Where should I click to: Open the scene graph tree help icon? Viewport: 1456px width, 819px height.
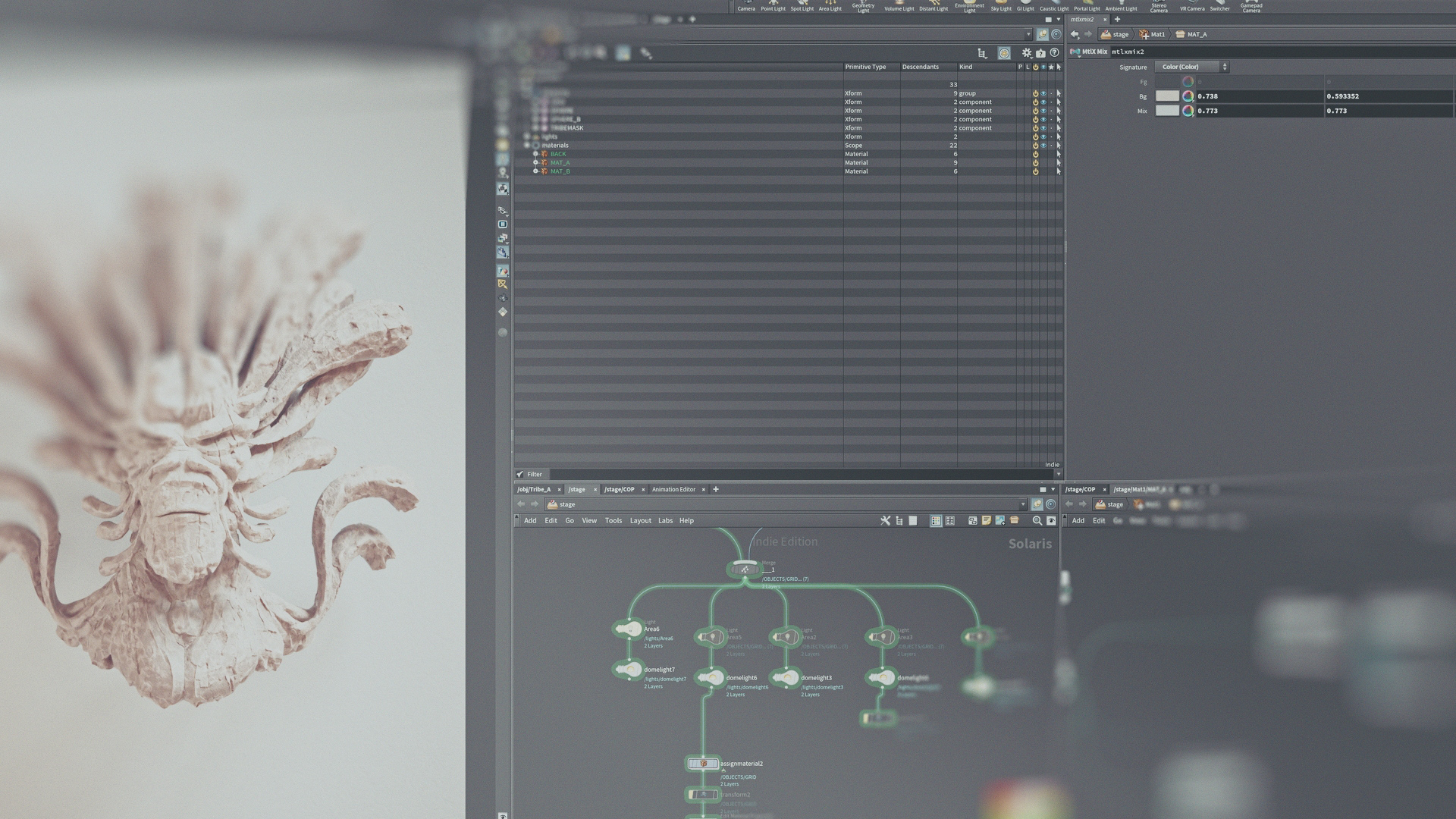tap(1054, 53)
